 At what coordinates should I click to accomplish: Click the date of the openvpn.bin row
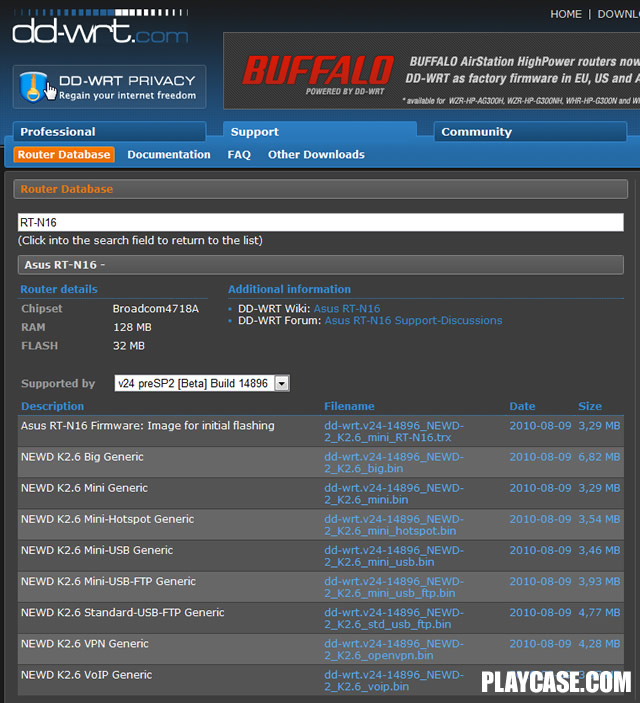[x=540, y=644]
